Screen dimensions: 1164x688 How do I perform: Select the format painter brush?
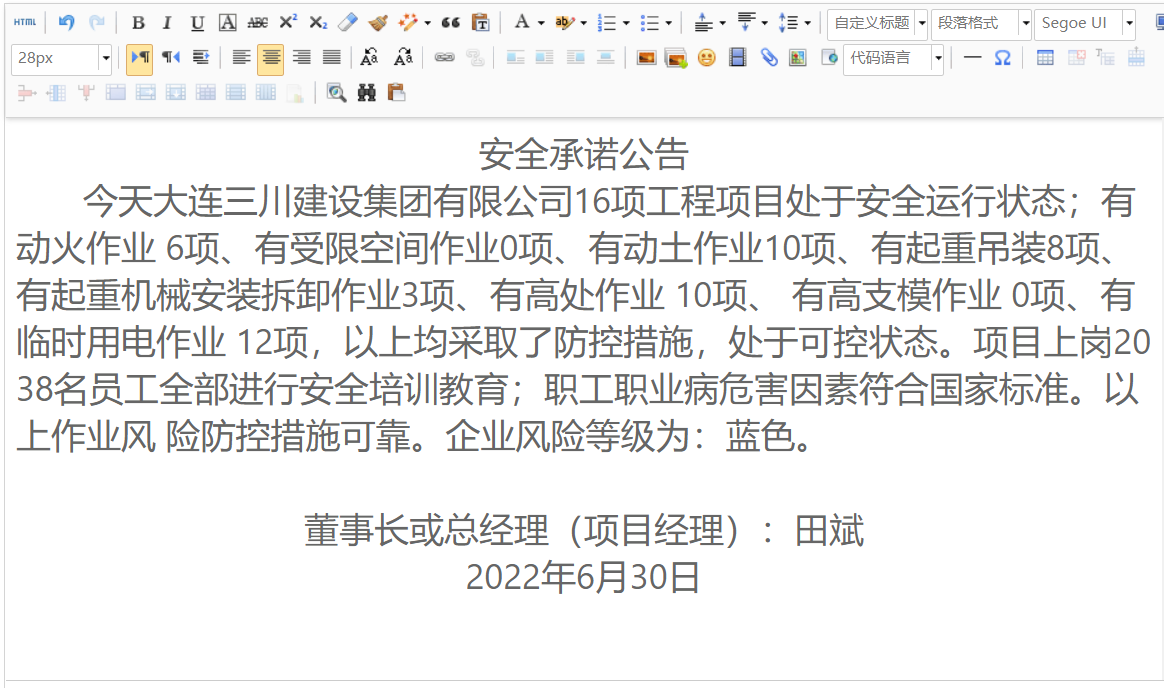(378, 23)
